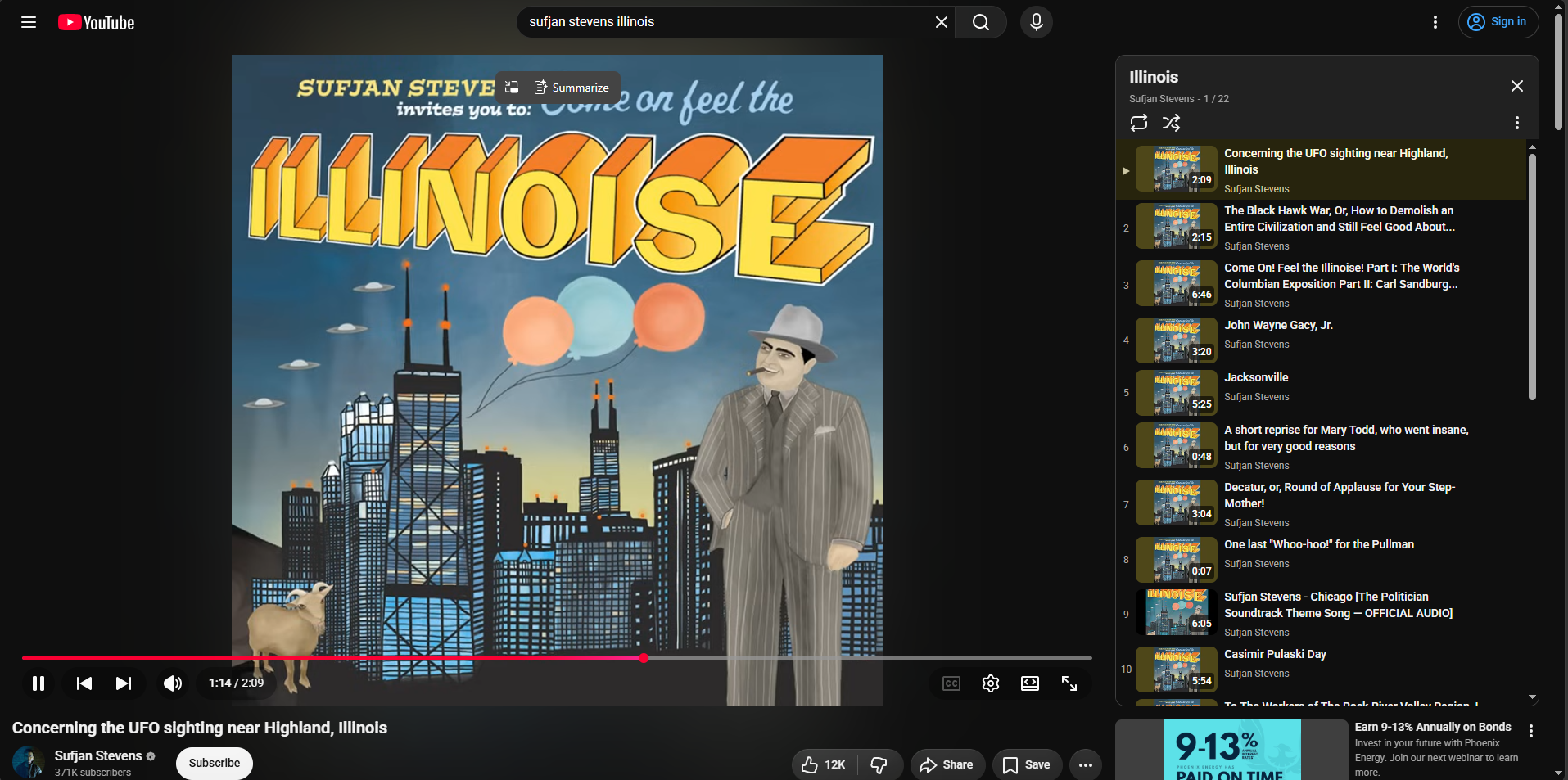The width and height of the screenshot is (1568, 780).
Task: Open the Illinois playlist title
Action: click(x=1153, y=77)
